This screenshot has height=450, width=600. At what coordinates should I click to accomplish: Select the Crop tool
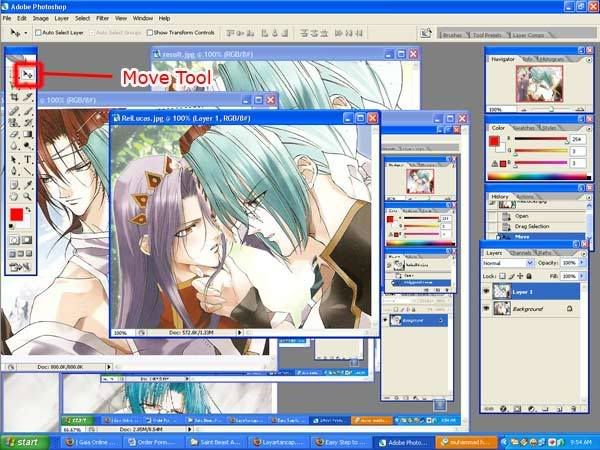pos(13,98)
